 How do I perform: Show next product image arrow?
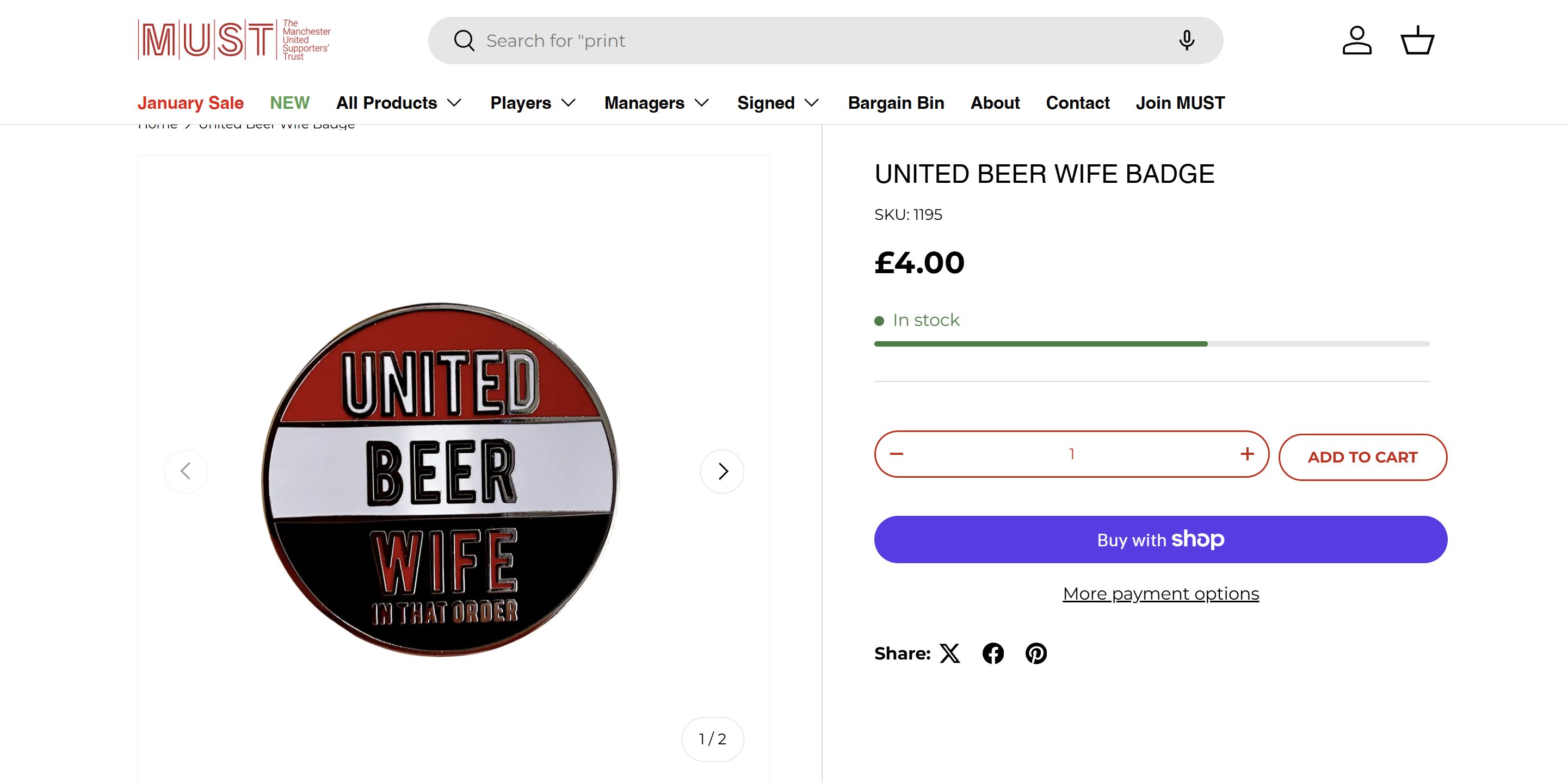click(722, 471)
